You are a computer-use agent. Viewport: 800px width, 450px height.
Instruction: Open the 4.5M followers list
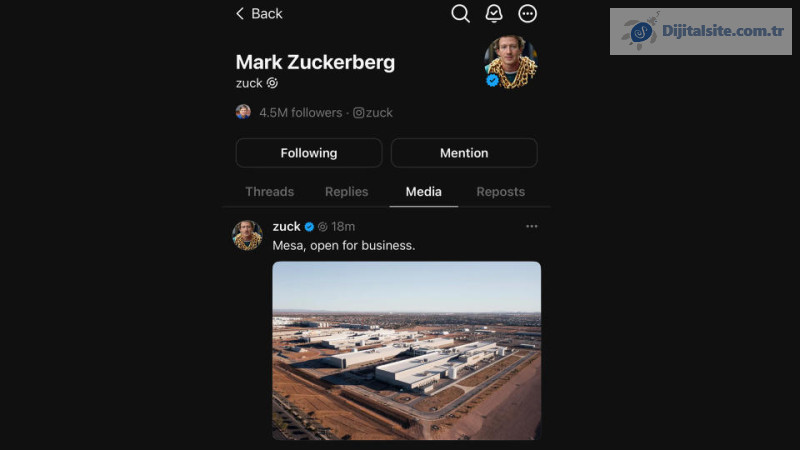click(300, 113)
